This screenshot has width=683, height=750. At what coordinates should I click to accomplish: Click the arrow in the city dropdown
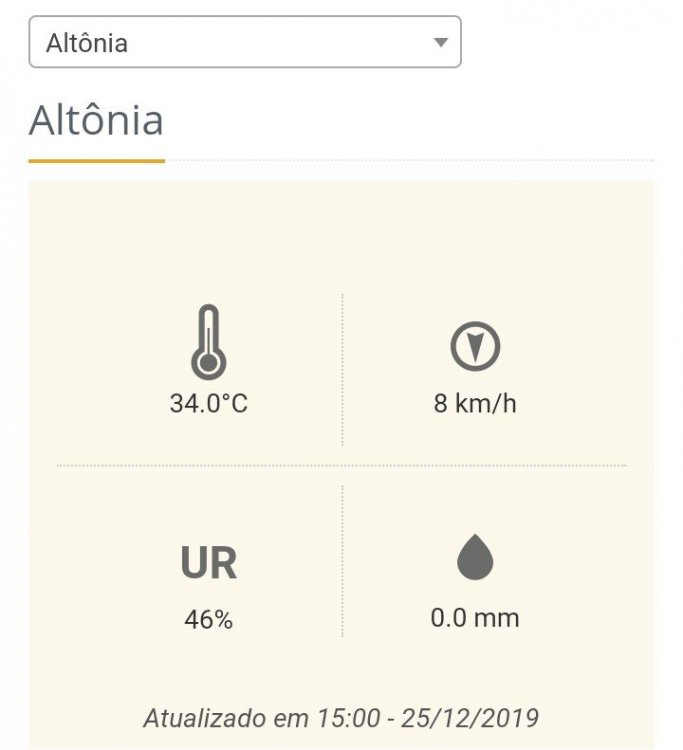coord(440,42)
